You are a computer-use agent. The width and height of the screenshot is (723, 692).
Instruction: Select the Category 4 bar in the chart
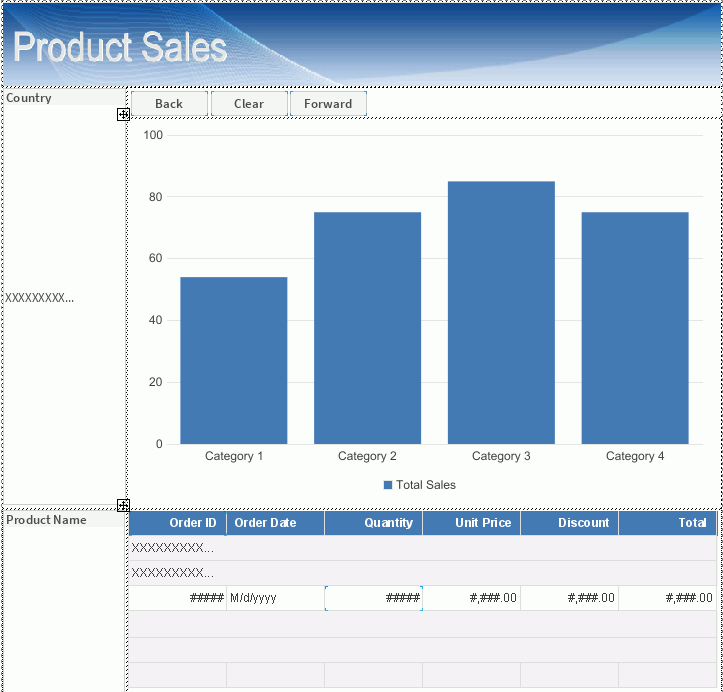click(635, 328)
